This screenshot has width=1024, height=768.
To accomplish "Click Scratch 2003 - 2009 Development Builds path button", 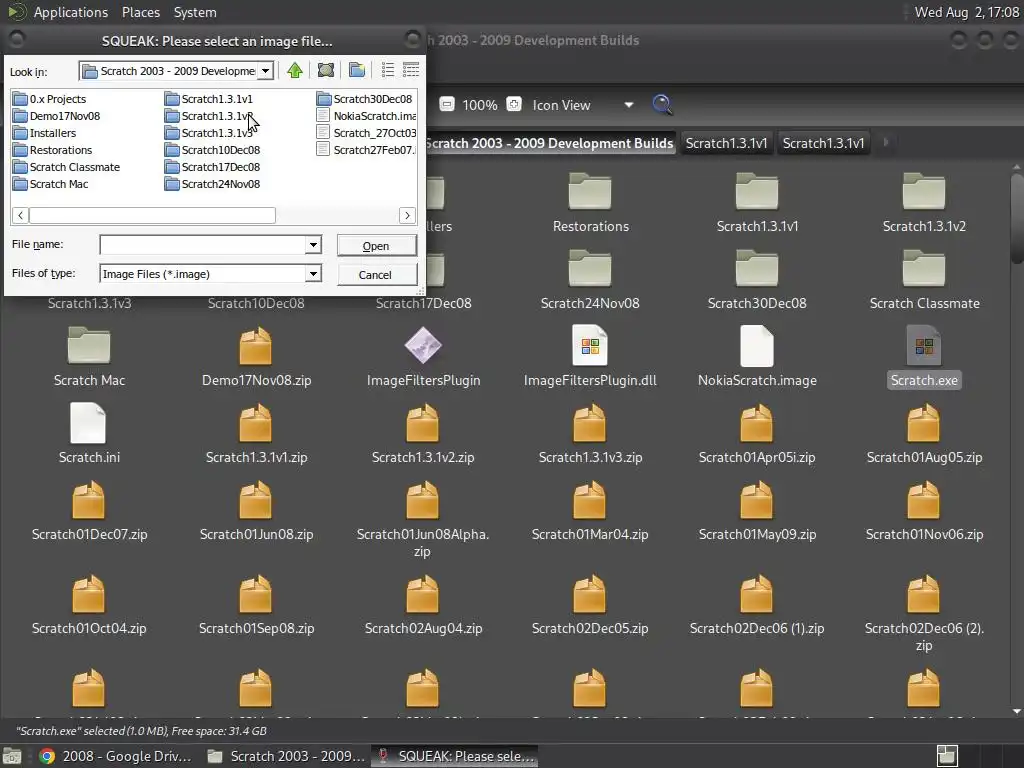I will tap(549, 143).
